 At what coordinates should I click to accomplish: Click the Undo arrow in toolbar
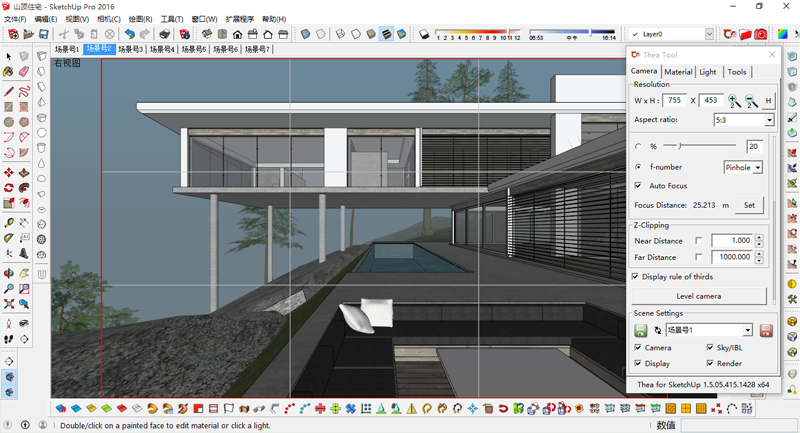pyautogui.click(x=130, y=34)
